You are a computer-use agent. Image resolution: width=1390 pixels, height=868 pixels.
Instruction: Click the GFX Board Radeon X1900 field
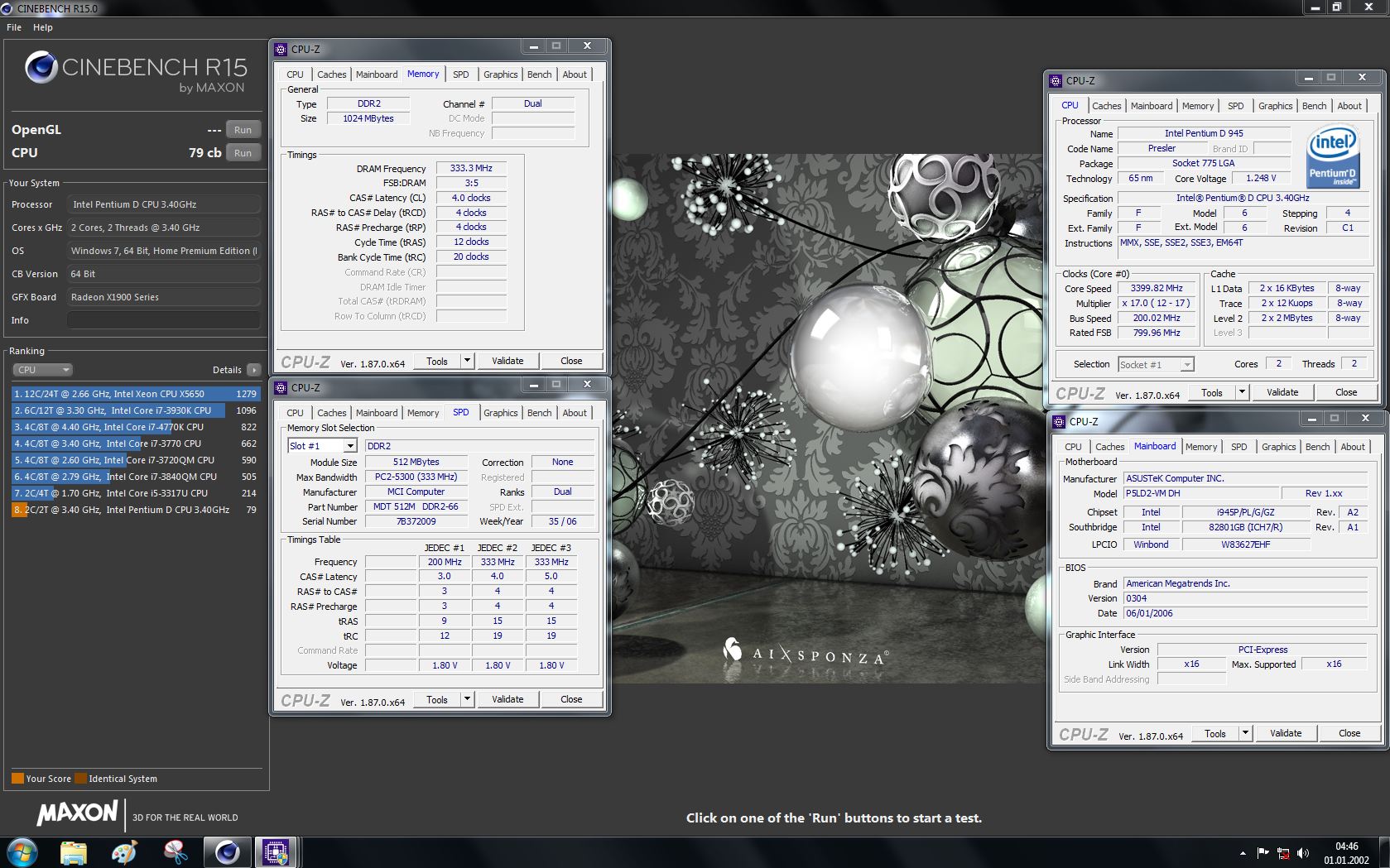(164, 297)
